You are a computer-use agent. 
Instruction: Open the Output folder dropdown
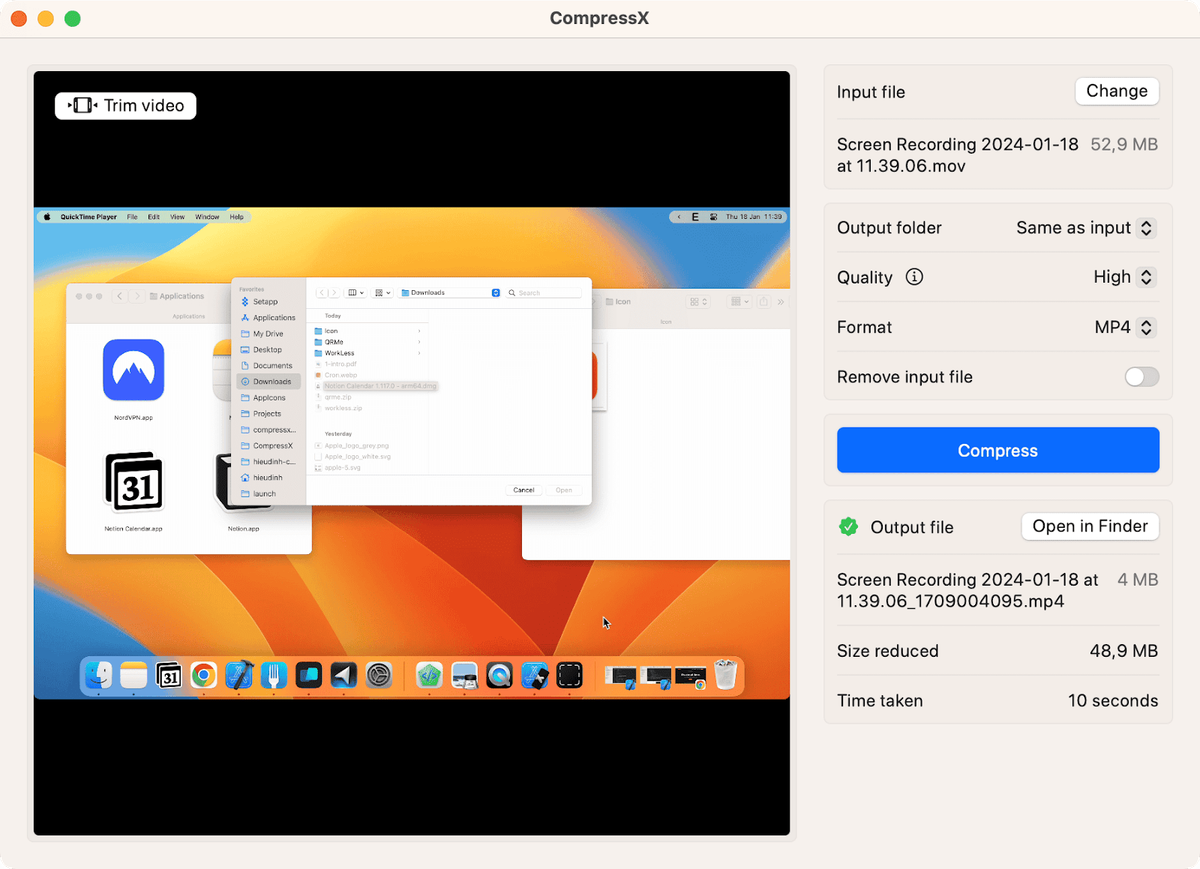coord(1086,228)
